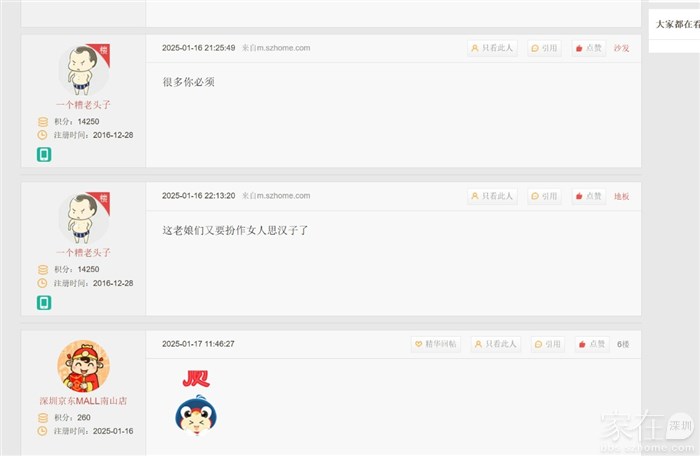Open the m.szhome.com source link on first post

coord(276,48)
